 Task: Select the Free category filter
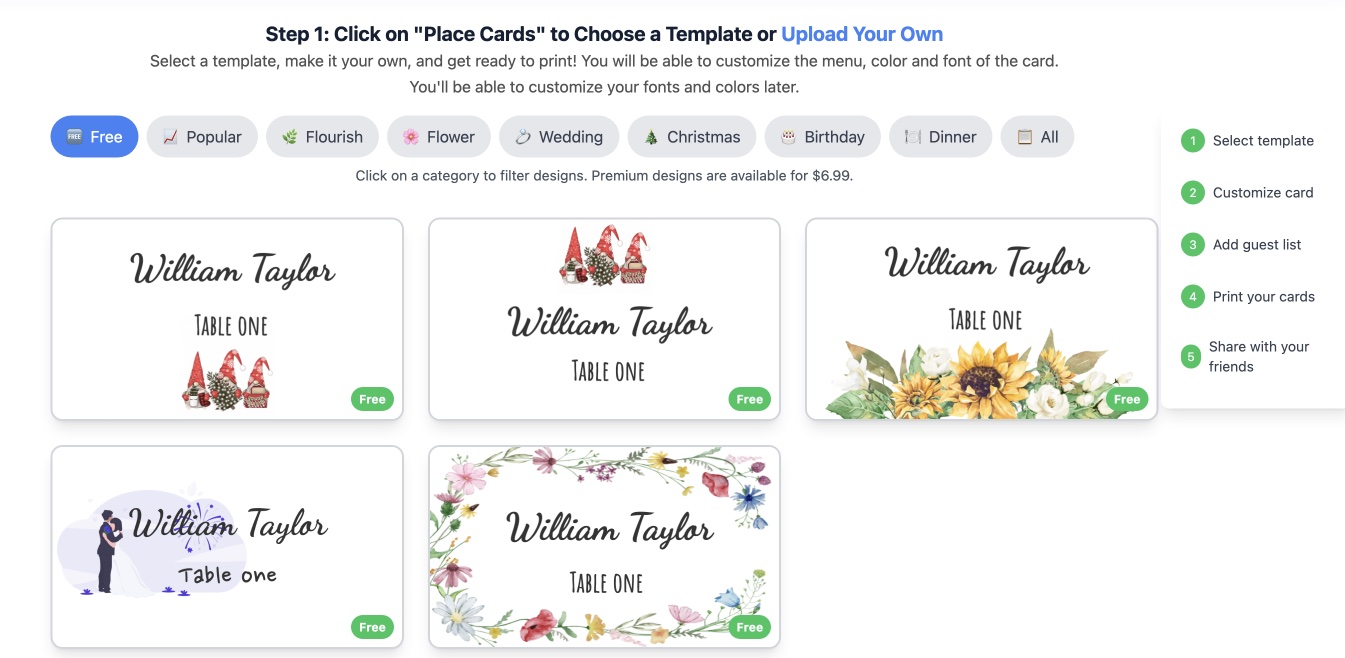pyautogui.click(x=94, y=137)
